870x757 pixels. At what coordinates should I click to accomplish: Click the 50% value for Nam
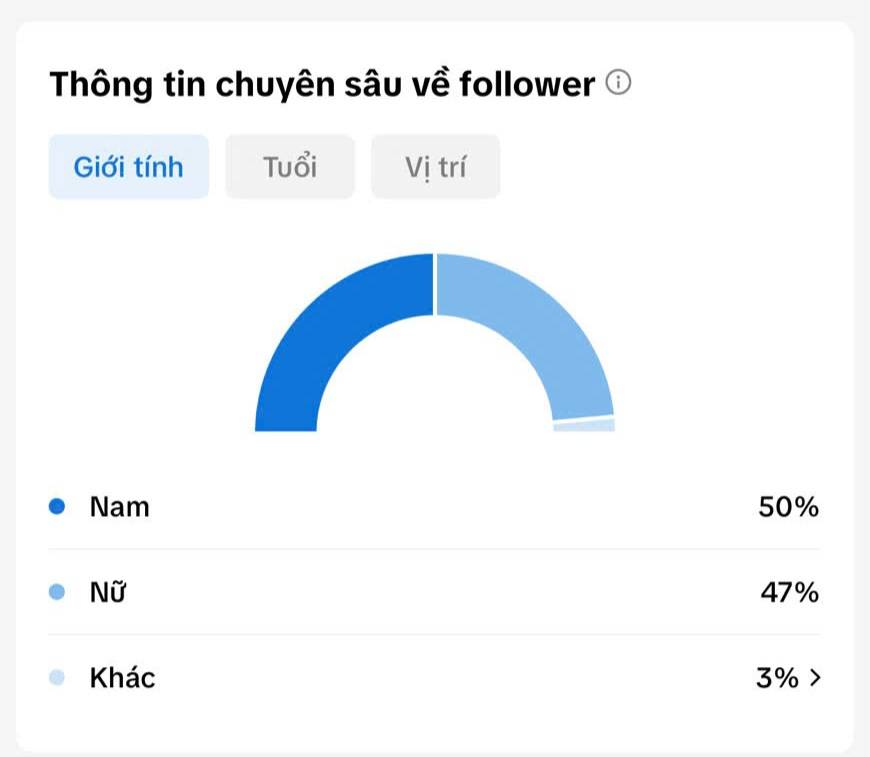click(788, 507)
